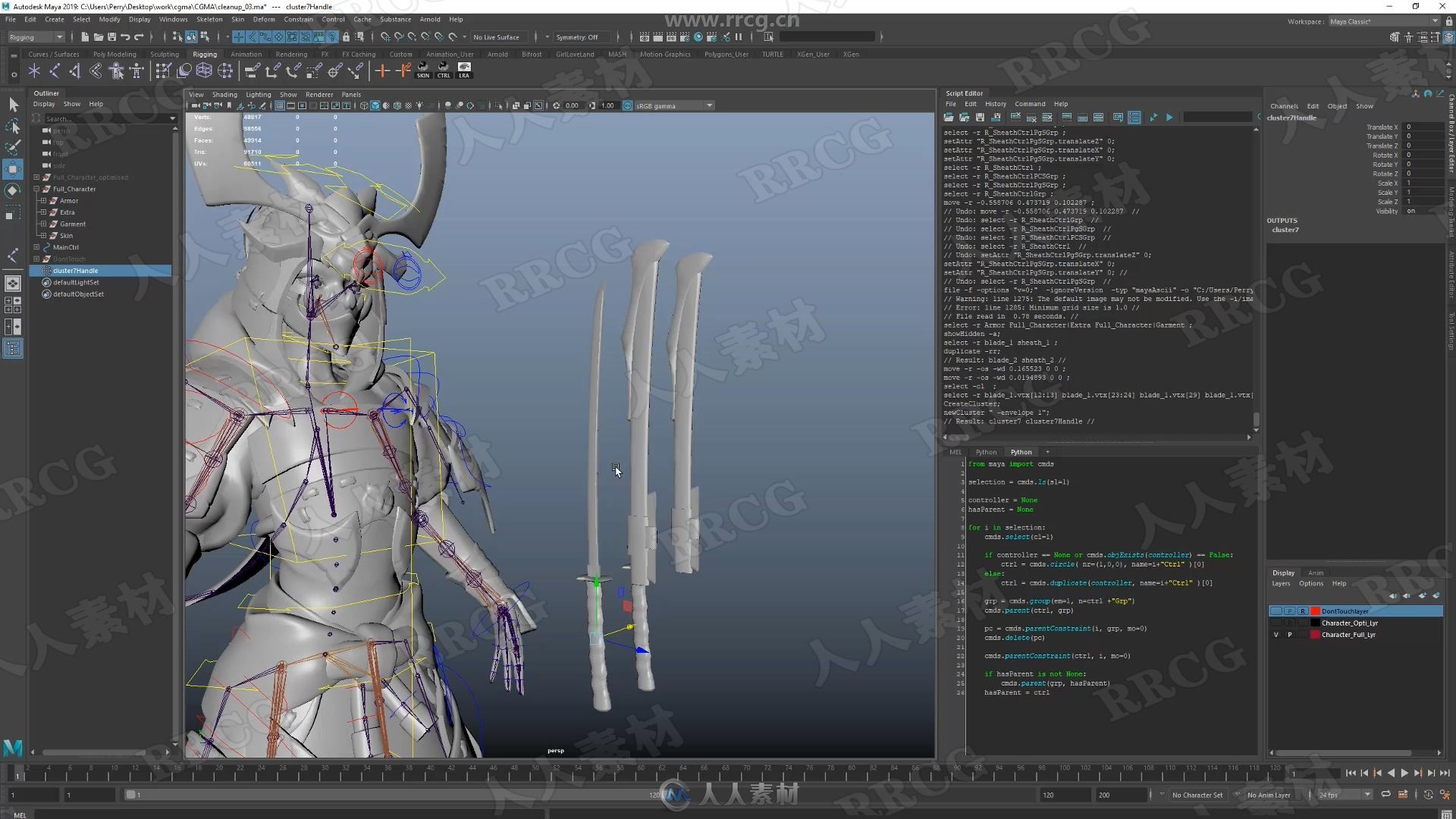Click the New Scene icon in status line
The height and width of the screenshot is (819, 1456).
pyautogui.click(x=85, y=36)
